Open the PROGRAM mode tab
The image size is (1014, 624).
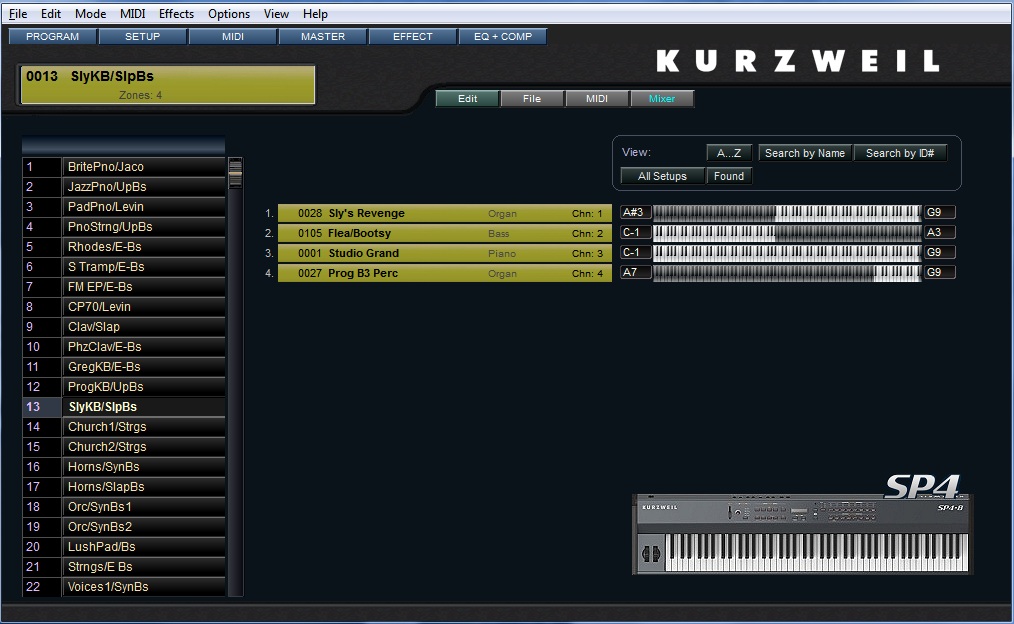(52, 37)
